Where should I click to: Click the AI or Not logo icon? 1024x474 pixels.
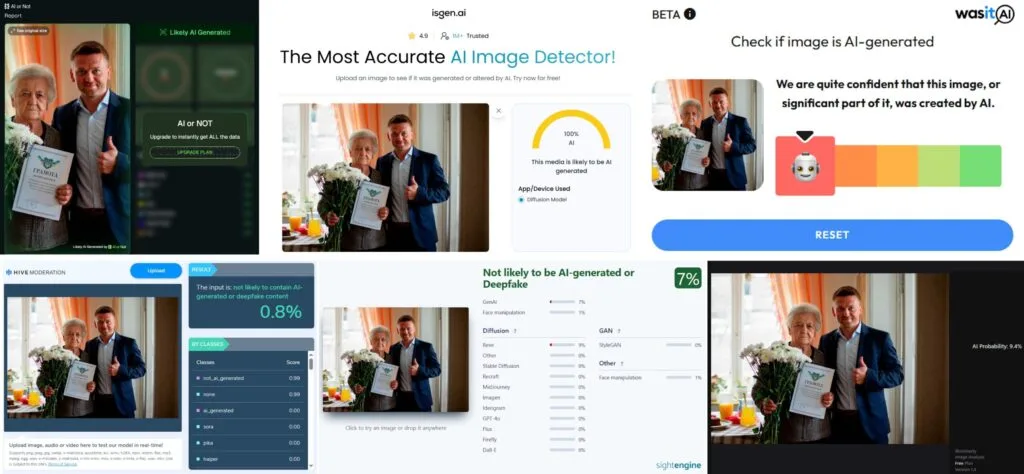click(7, 5)
